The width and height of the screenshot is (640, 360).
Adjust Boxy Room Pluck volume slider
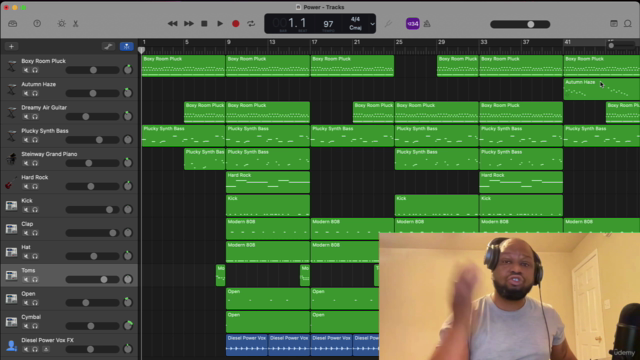(92, 70)
